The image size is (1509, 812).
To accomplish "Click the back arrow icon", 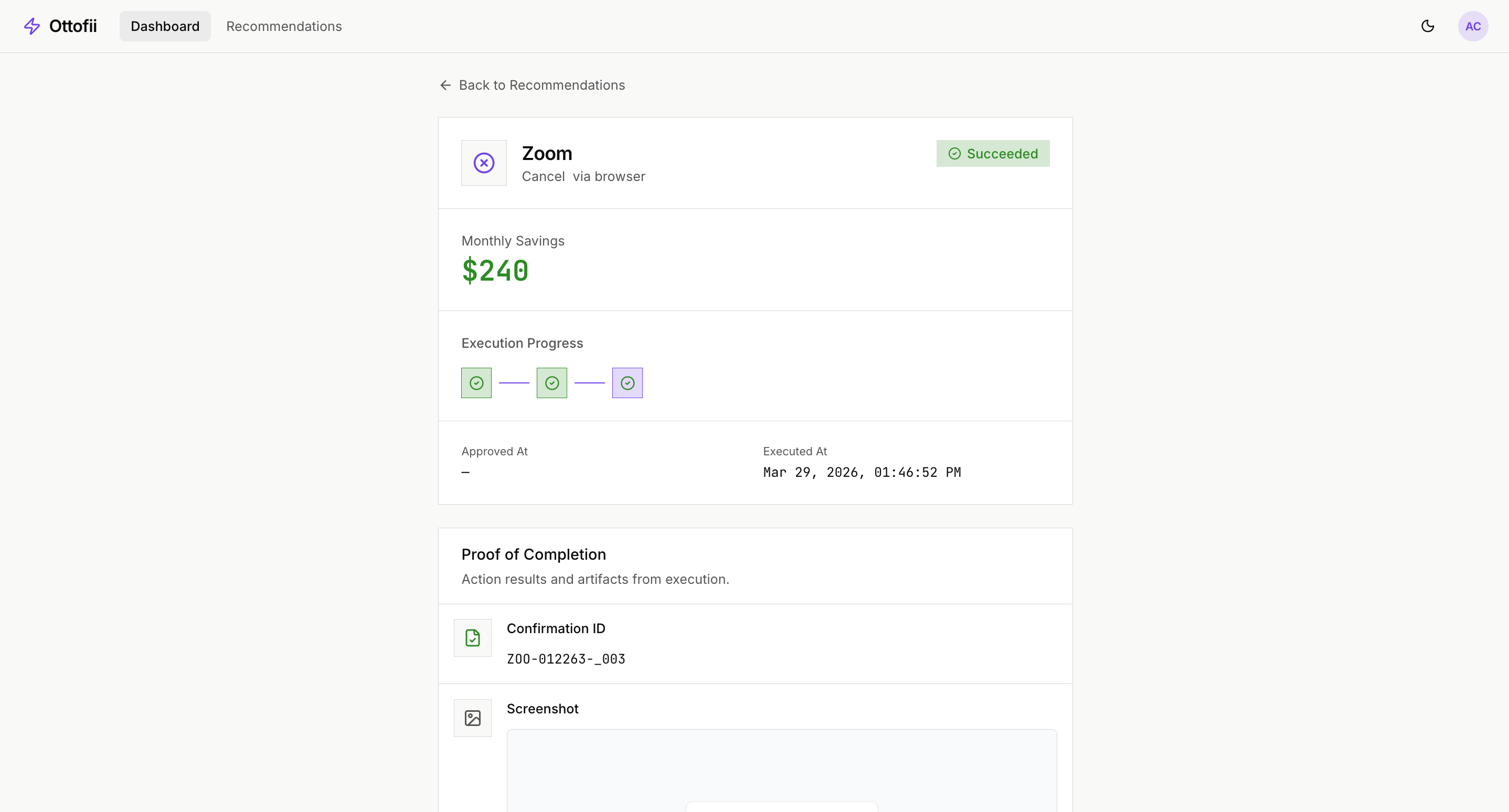I will point(445,86).
